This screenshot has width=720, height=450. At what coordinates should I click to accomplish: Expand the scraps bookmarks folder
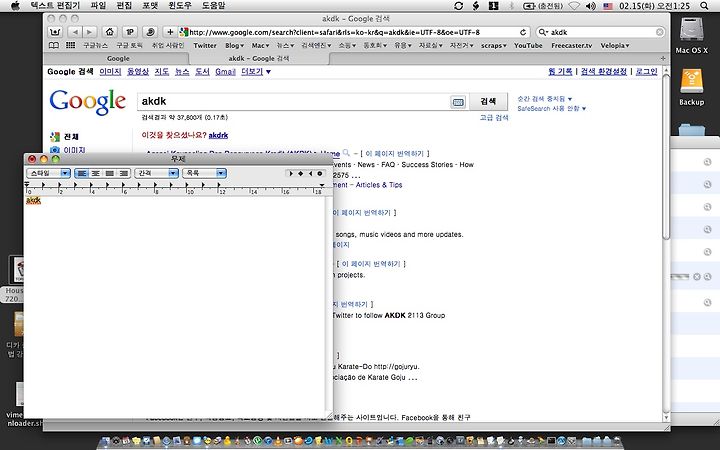click(494, 45)
